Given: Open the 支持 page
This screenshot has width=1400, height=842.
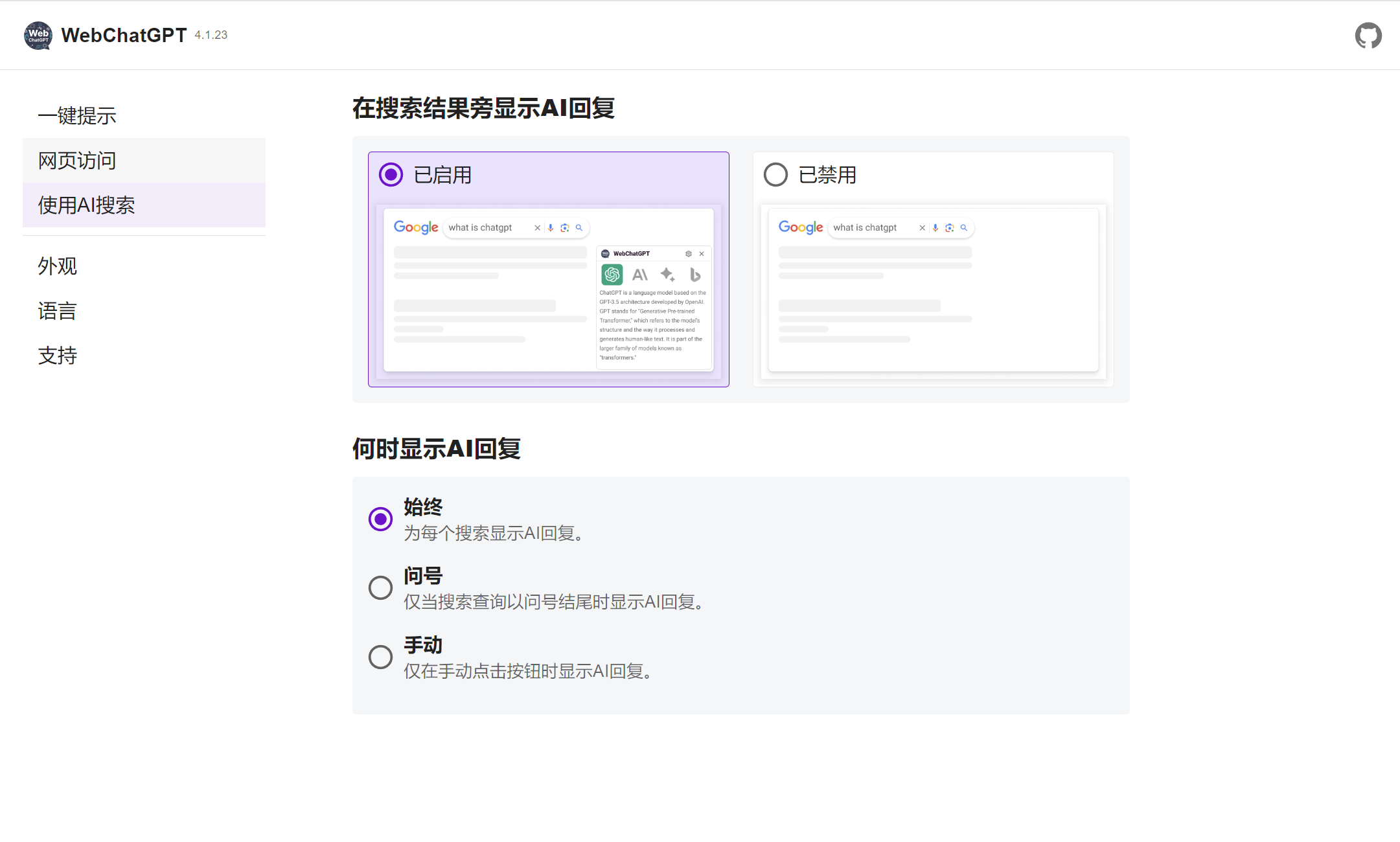Looking at the screenshot, I should click(144, 355).
